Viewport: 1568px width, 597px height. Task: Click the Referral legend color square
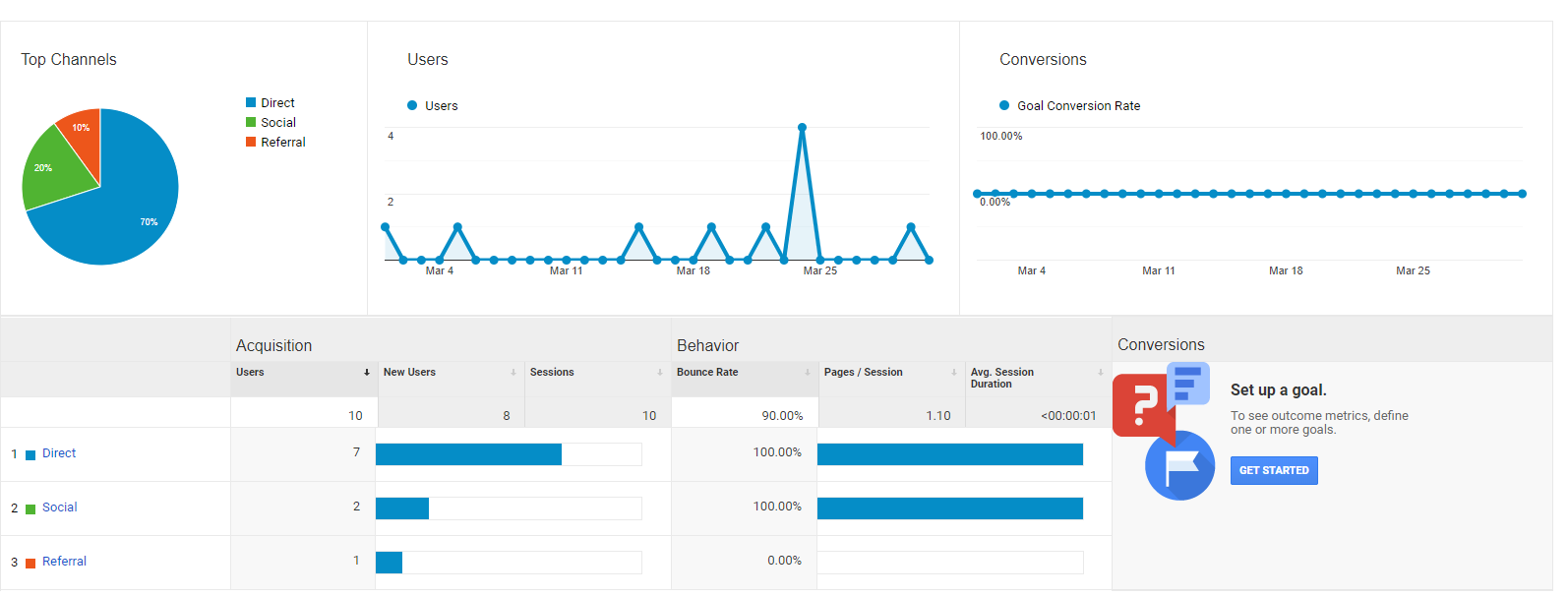coord(251,142)
